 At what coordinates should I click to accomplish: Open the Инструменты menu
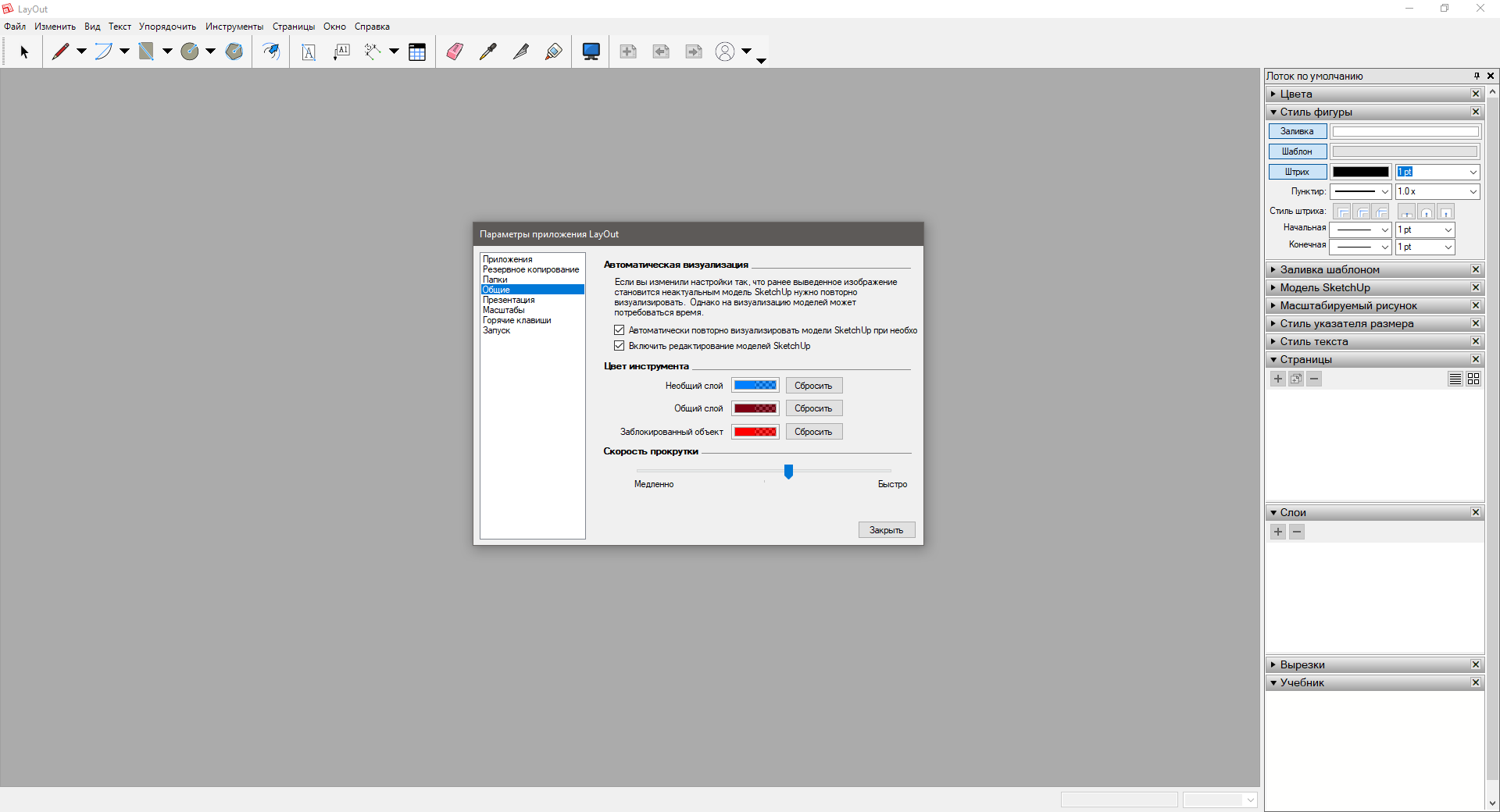(x=234, y=27)
